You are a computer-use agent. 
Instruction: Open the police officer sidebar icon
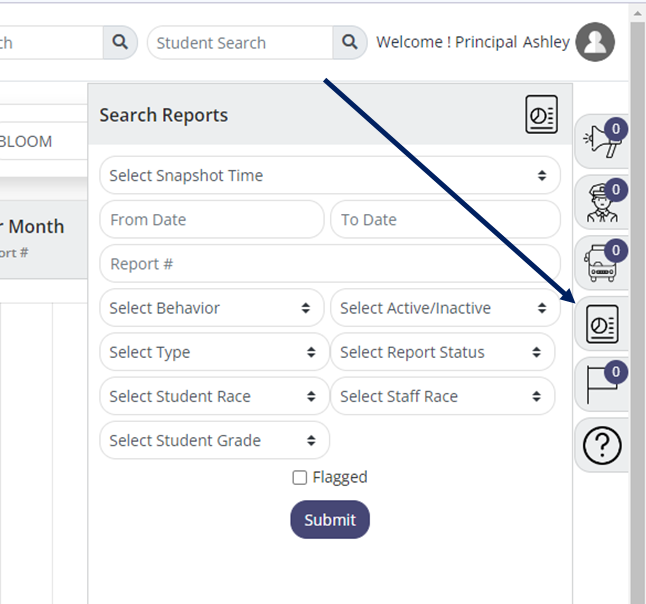click(x=602, y=202)
